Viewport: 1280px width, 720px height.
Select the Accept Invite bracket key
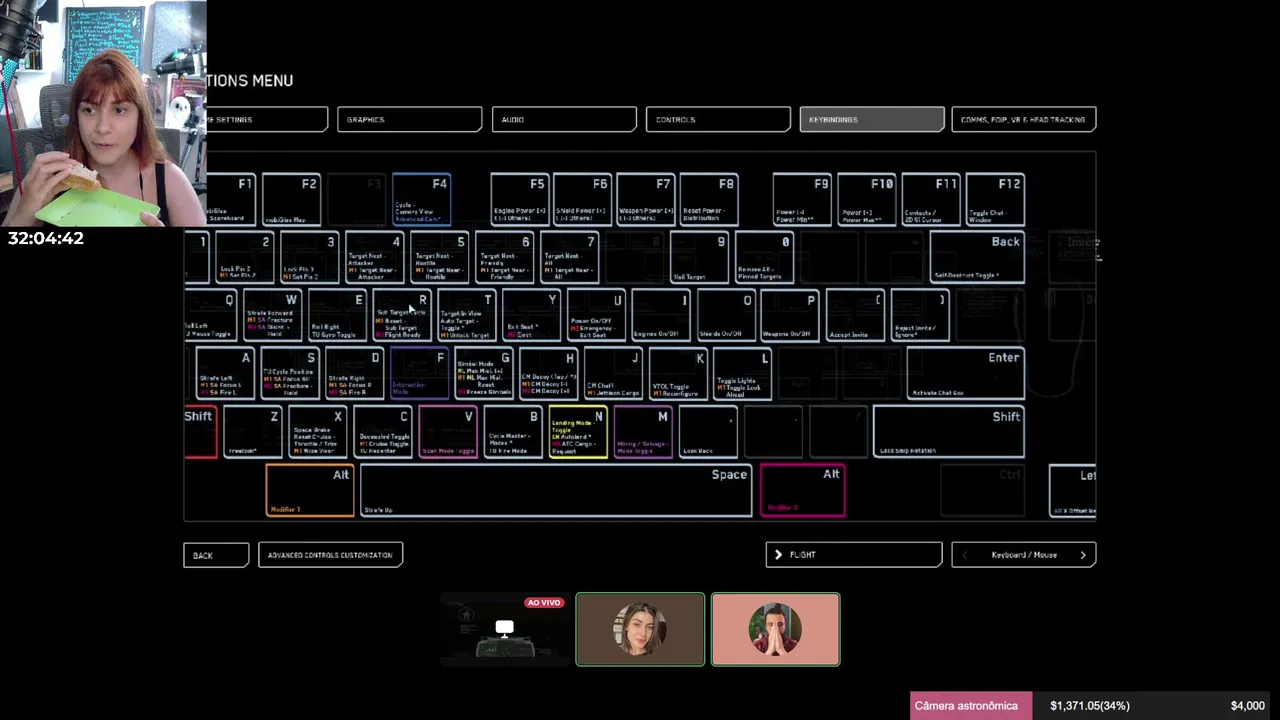[856, 316]
